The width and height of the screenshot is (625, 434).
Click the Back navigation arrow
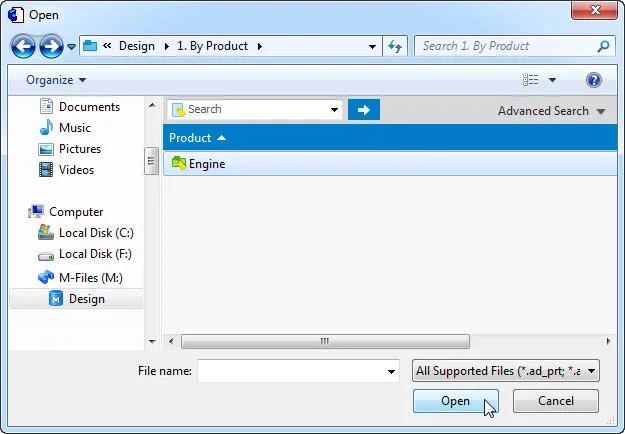[x=23, y=46]
